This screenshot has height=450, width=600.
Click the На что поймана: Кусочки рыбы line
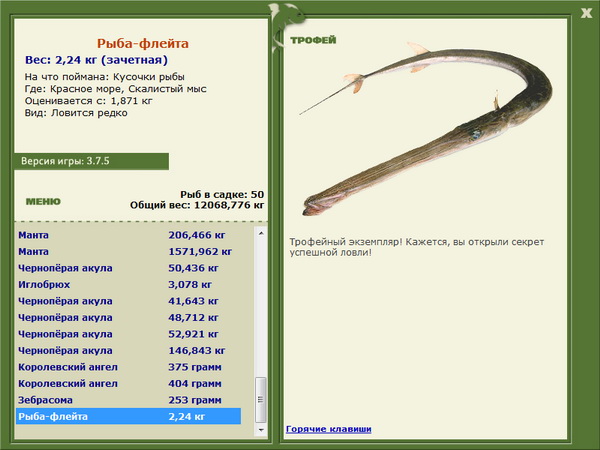click(x=104, y=77)
